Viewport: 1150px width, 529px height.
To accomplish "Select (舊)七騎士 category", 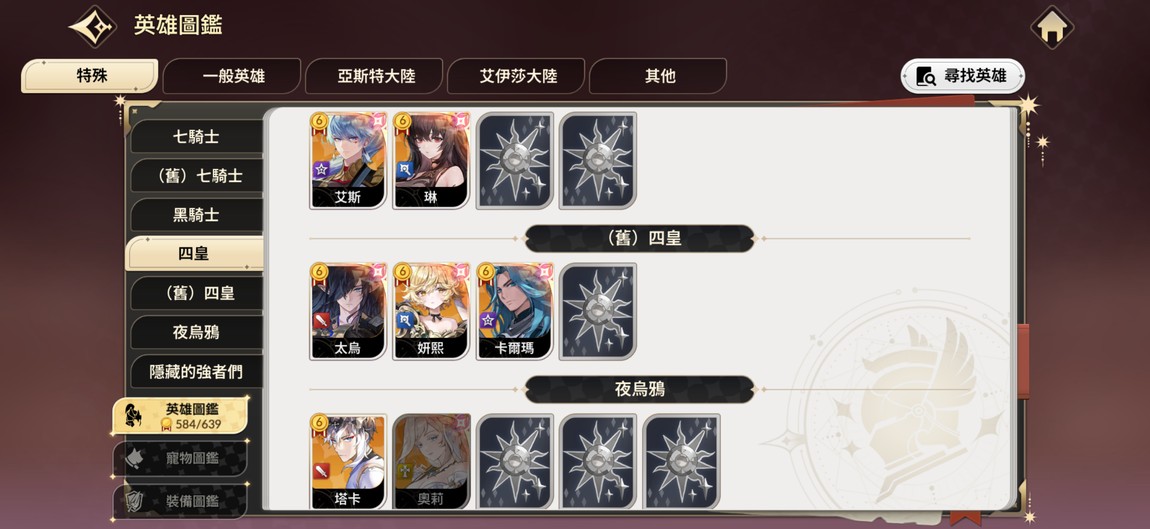I will click(196, 176).
